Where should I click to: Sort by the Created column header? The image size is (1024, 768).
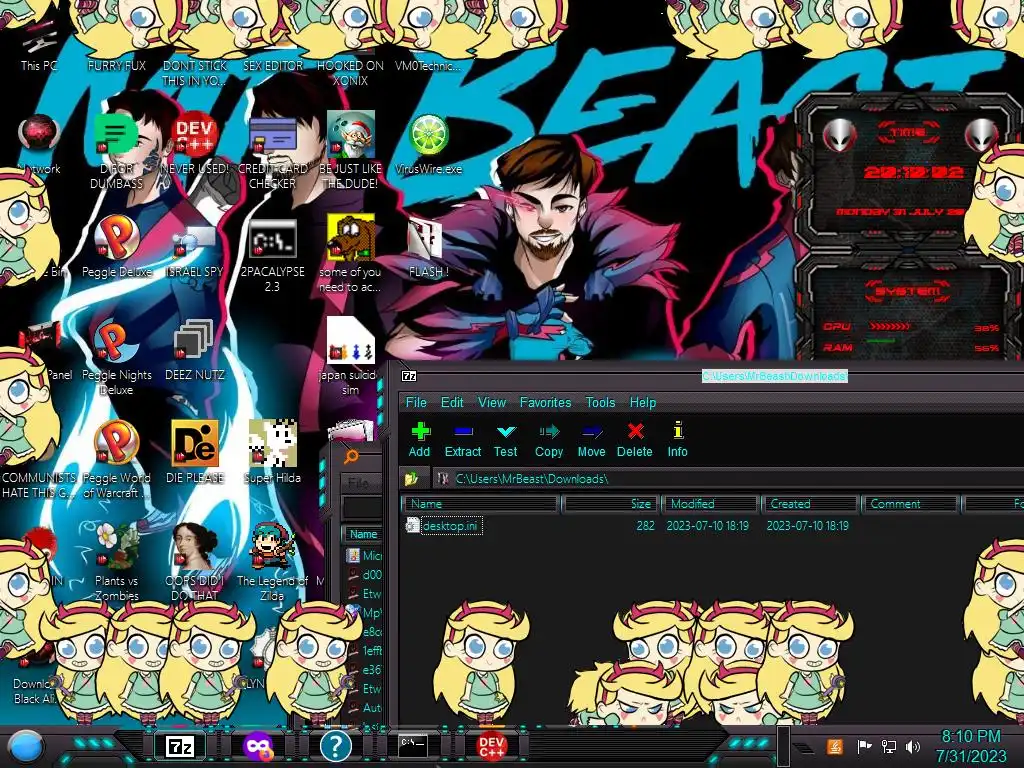click(x=810, y=504)
